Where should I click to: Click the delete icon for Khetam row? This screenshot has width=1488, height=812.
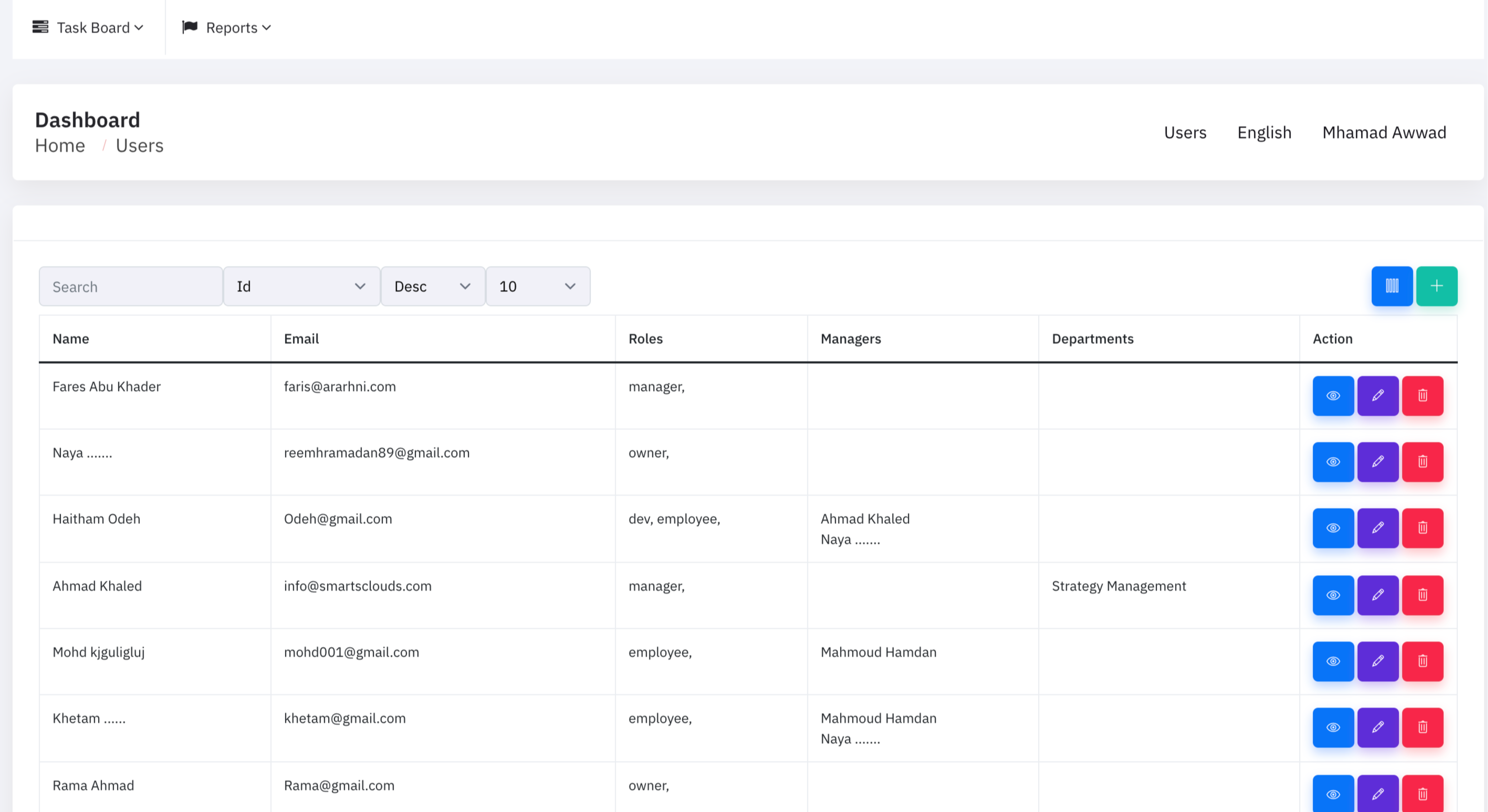pyautogui.click(x=1422, y=727)
